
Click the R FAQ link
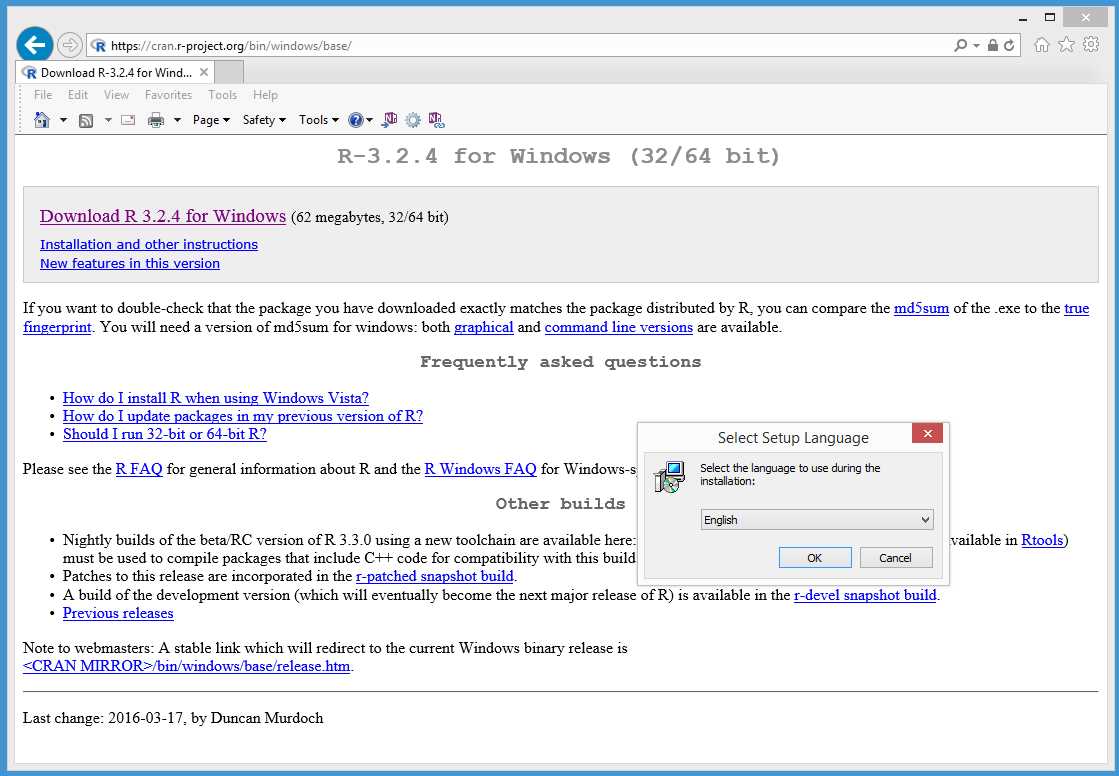click(139, 469)
